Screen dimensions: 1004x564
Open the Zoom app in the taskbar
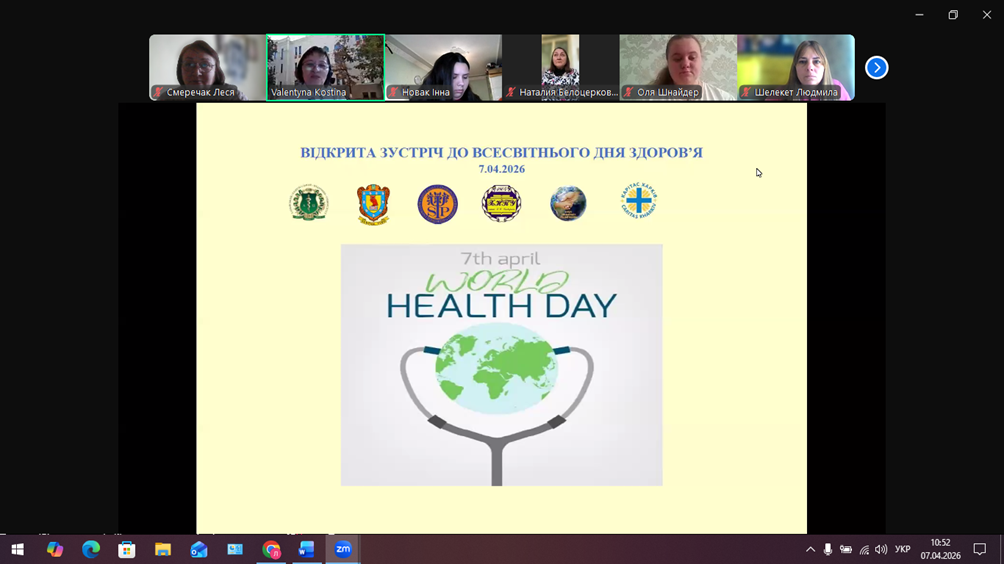coord(343,549)
